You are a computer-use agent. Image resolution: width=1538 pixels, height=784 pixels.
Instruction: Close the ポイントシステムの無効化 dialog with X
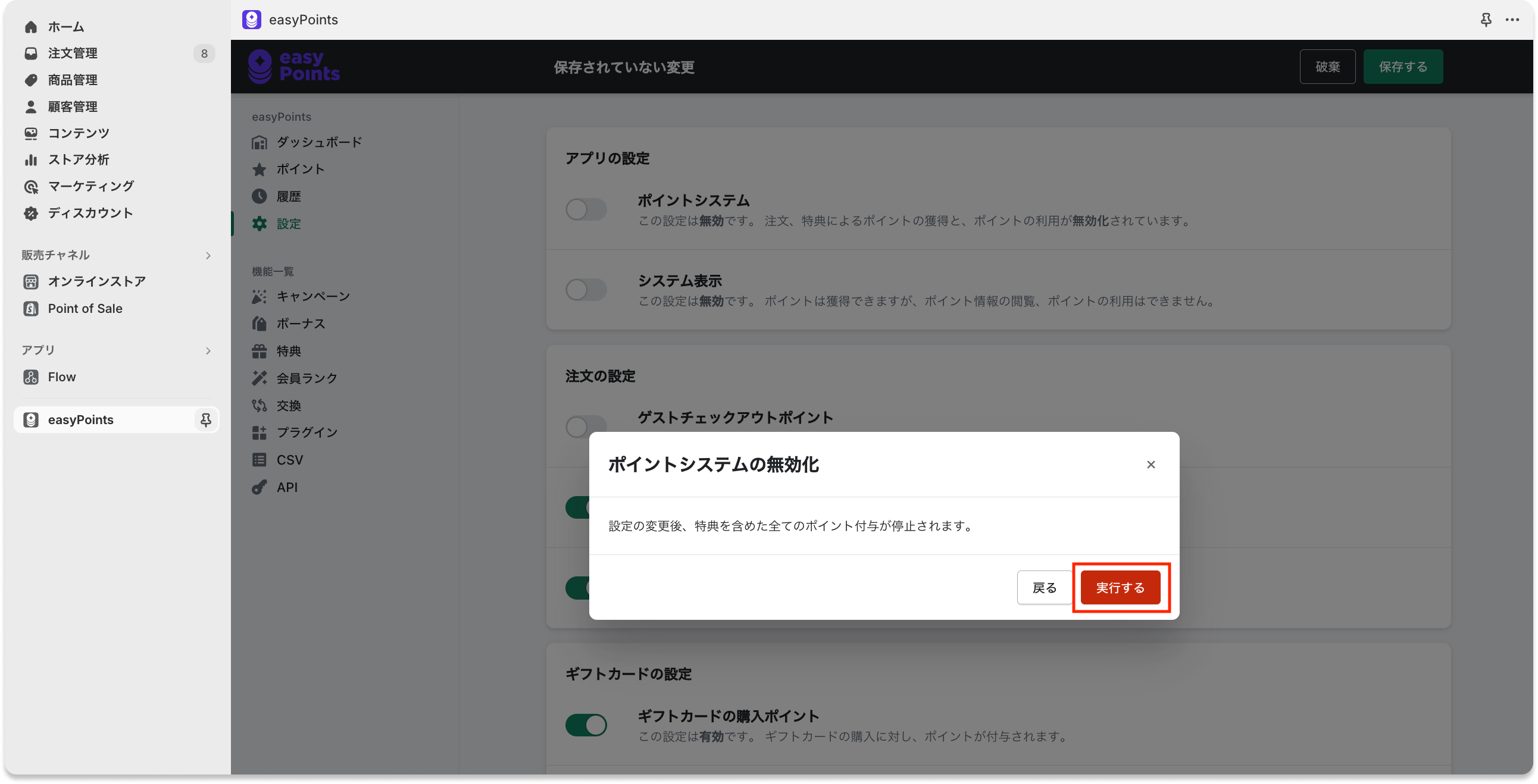point(1151,465)
